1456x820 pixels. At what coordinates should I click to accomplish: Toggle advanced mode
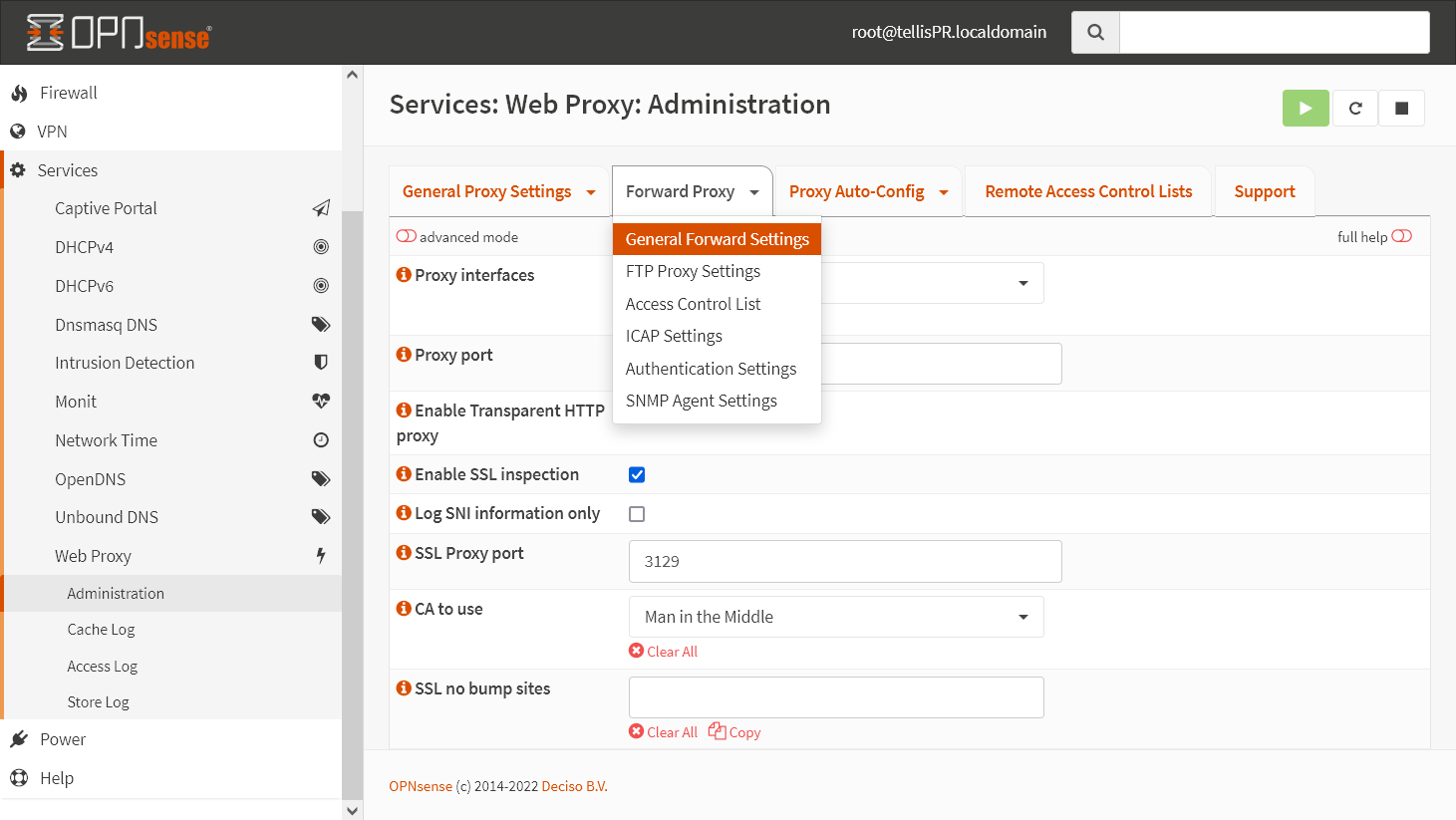[x=408, y=236]
